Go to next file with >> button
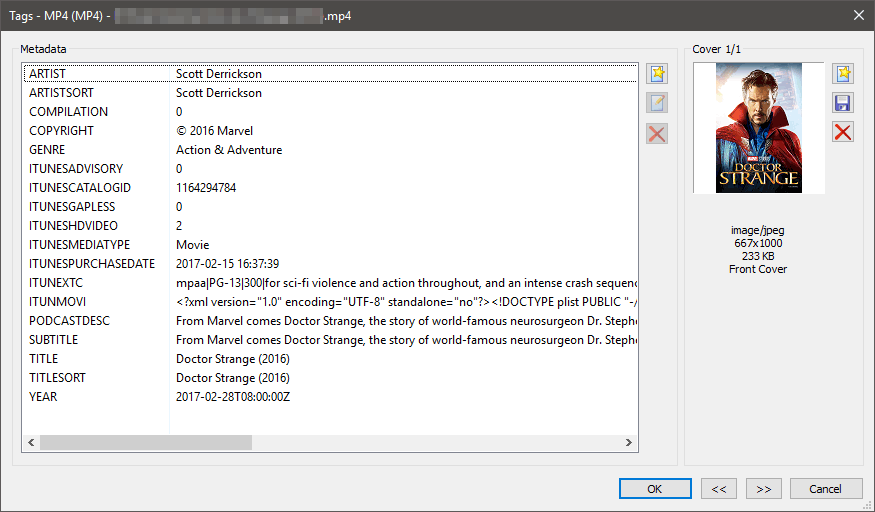 click(763, 489)
